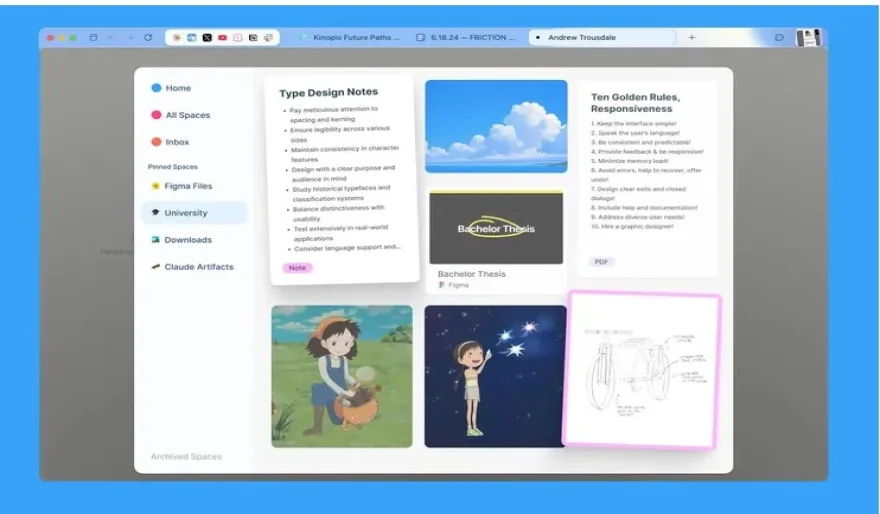Click the Bachelor Thesis caption text
Viewport: 880px width, 514px height.
coord(471,274)
